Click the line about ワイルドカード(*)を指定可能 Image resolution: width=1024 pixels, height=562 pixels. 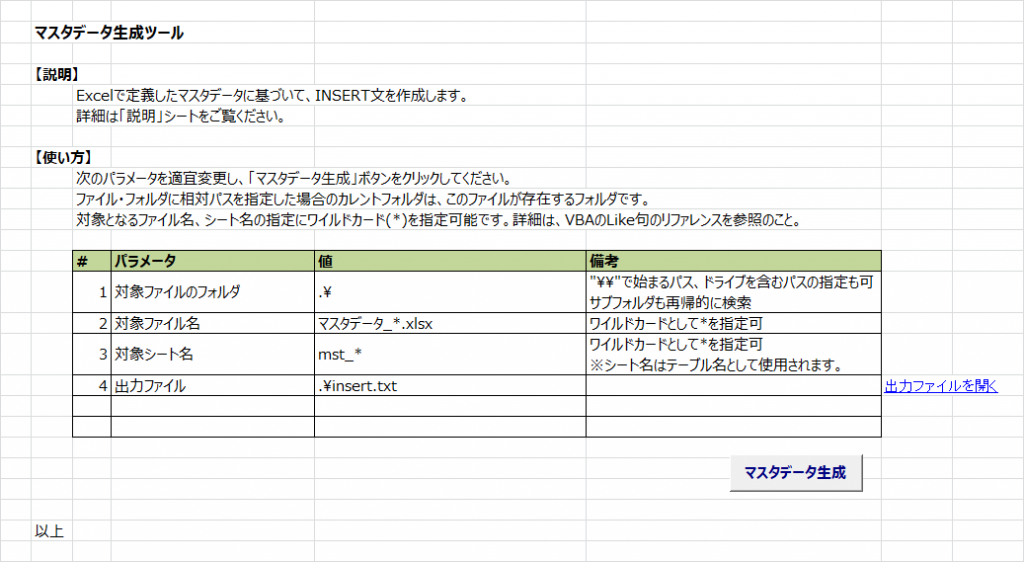[439, 220]
